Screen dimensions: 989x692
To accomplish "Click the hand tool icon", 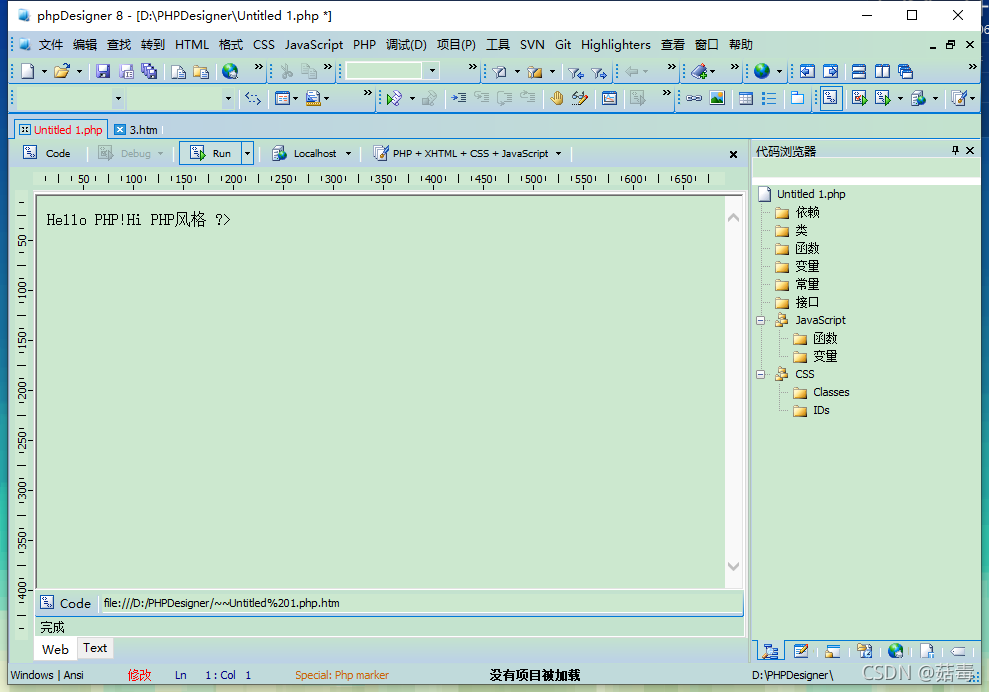I will 557,98.
